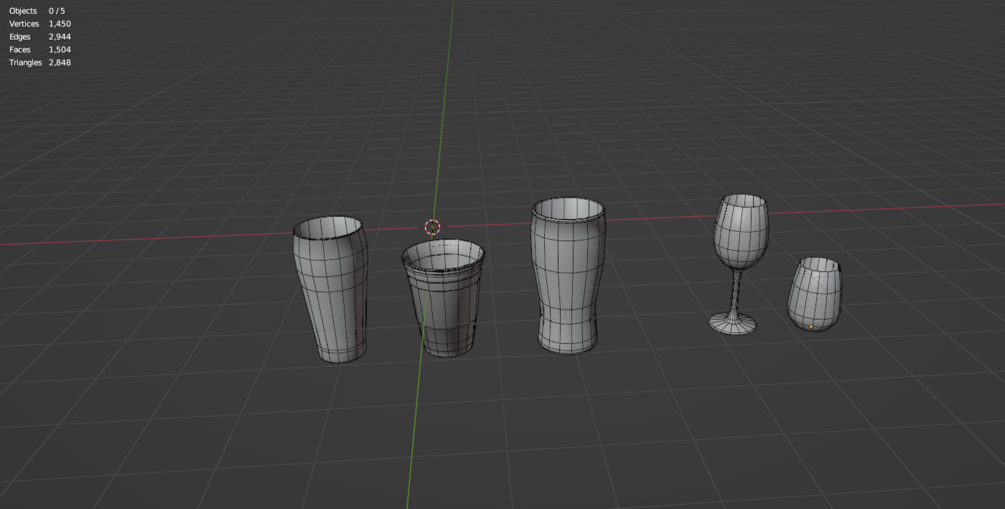1005x509 pixels.
Task: Click the Edges 2,944 statistic
Action: click(x=40, y=37)
